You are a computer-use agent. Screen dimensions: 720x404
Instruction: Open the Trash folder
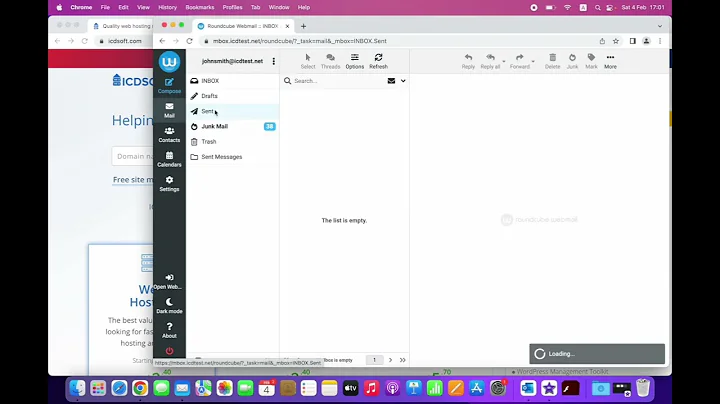233,141
